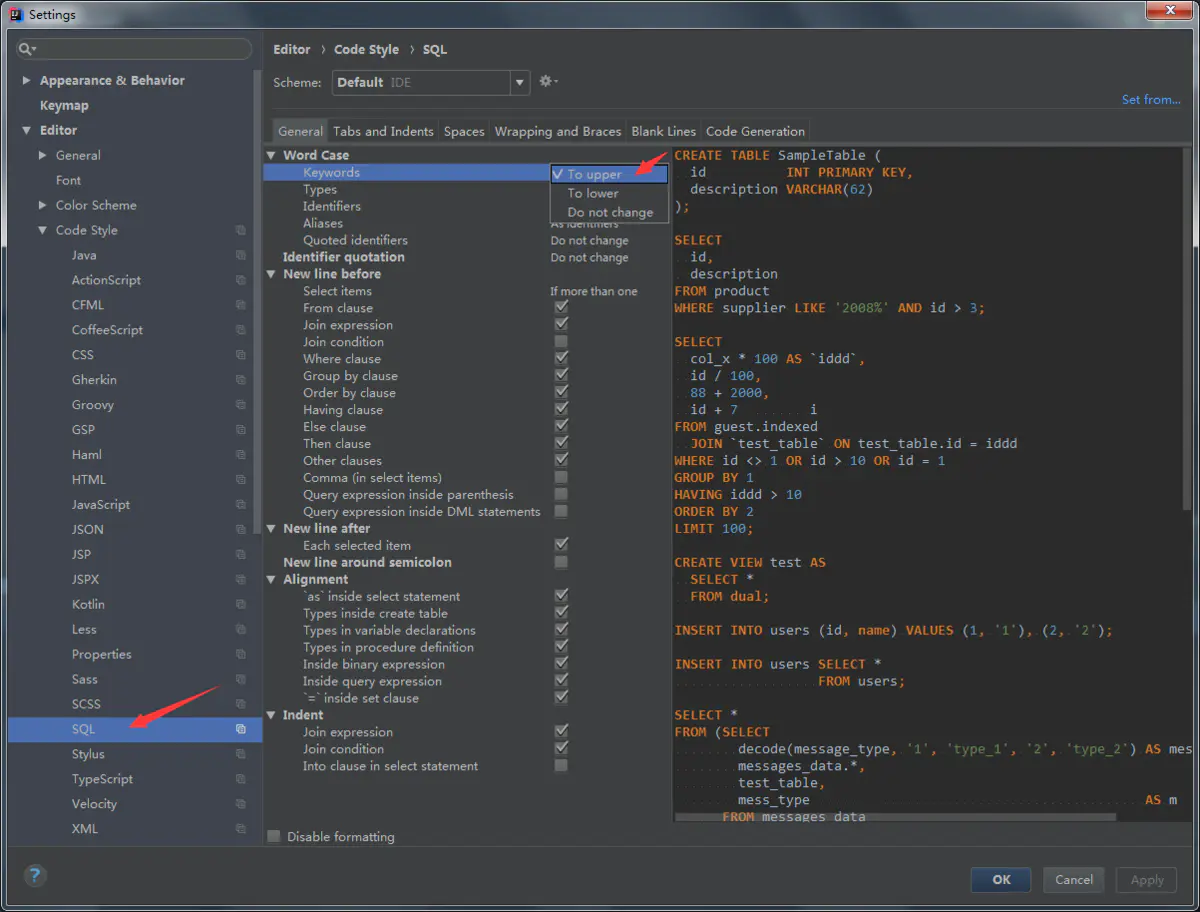This screenshot has width=1200, height=912.
Task: Select Kotlin in Code Style list
Action: [88, 605]
